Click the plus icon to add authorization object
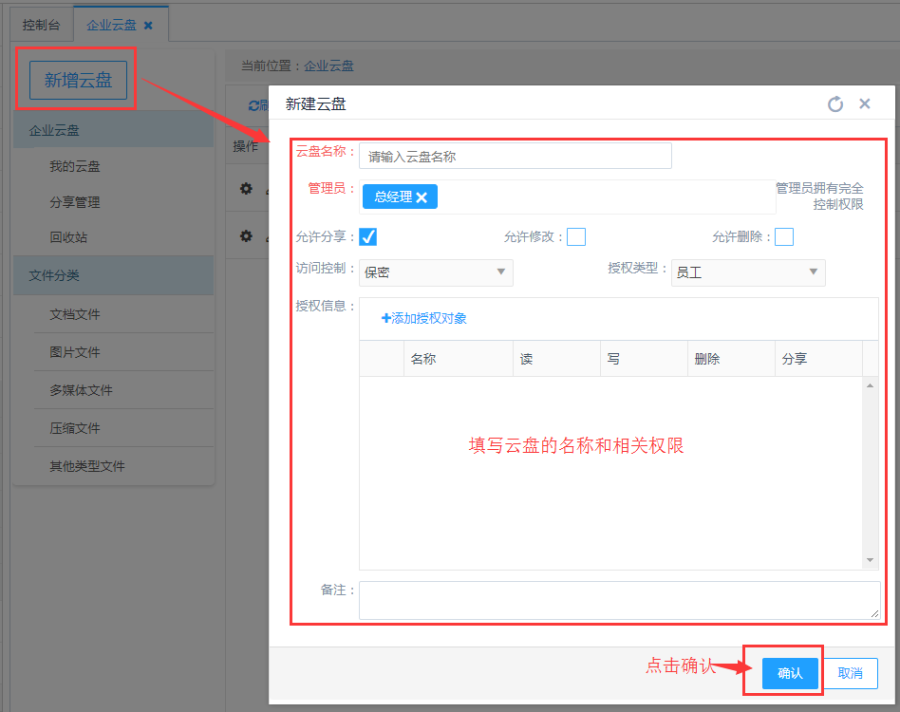This screenshot has width=900, height=712. click(386, 319)
